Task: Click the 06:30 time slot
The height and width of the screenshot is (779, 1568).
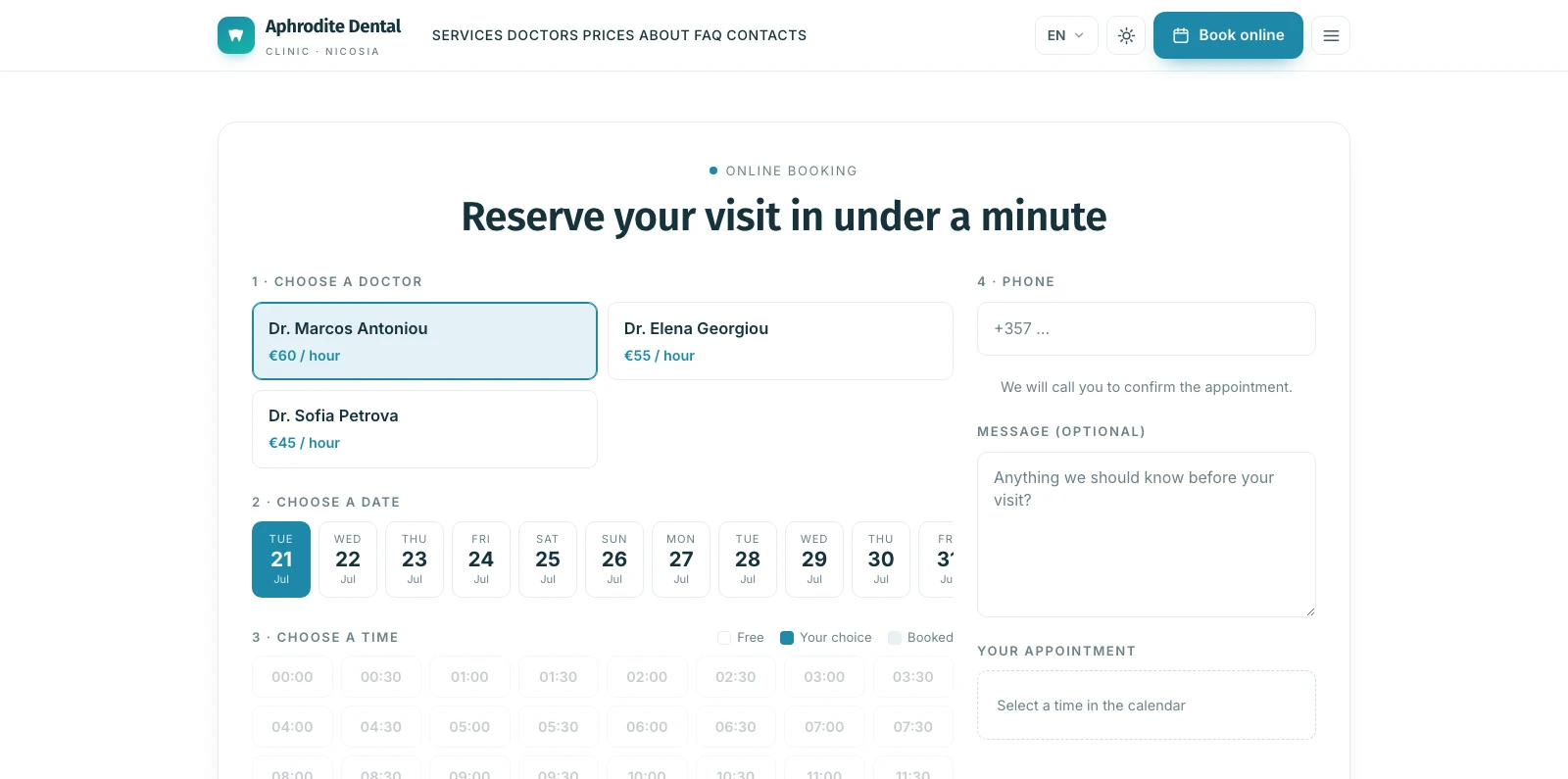Action: point(736,727)
